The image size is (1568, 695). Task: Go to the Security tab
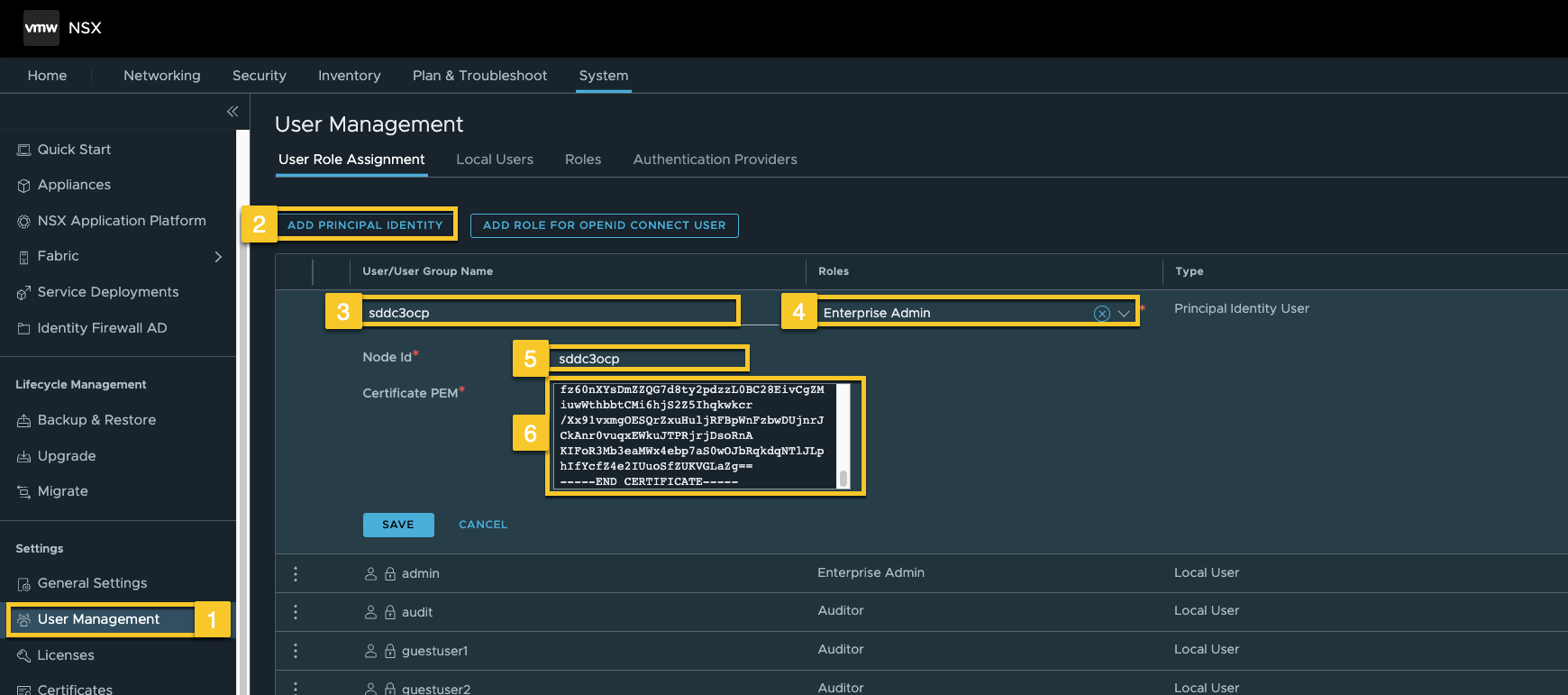260,76
